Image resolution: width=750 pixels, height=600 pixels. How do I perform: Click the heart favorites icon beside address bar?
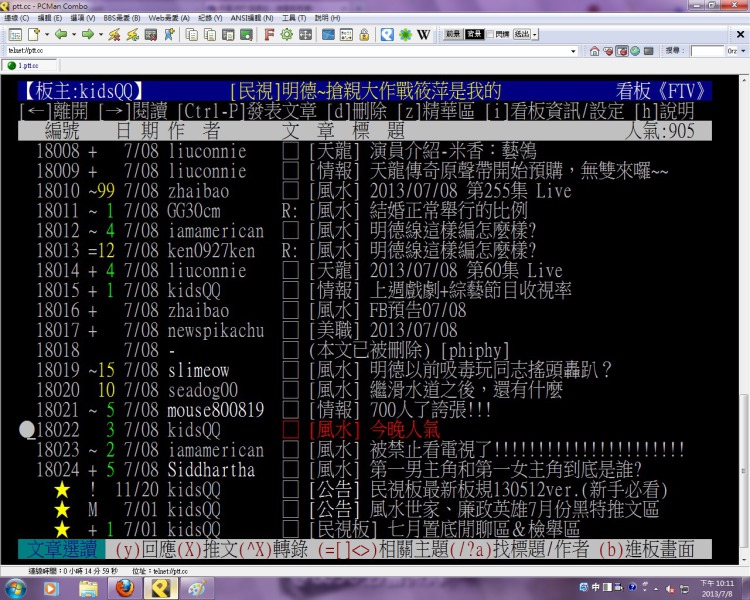coord(608,51)
